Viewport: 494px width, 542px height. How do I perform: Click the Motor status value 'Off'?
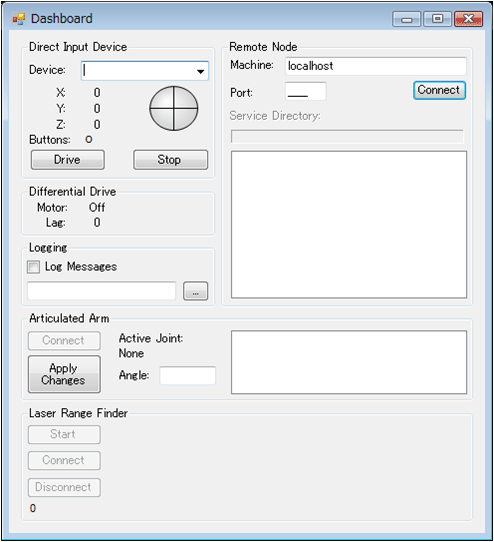click(97, 207)
